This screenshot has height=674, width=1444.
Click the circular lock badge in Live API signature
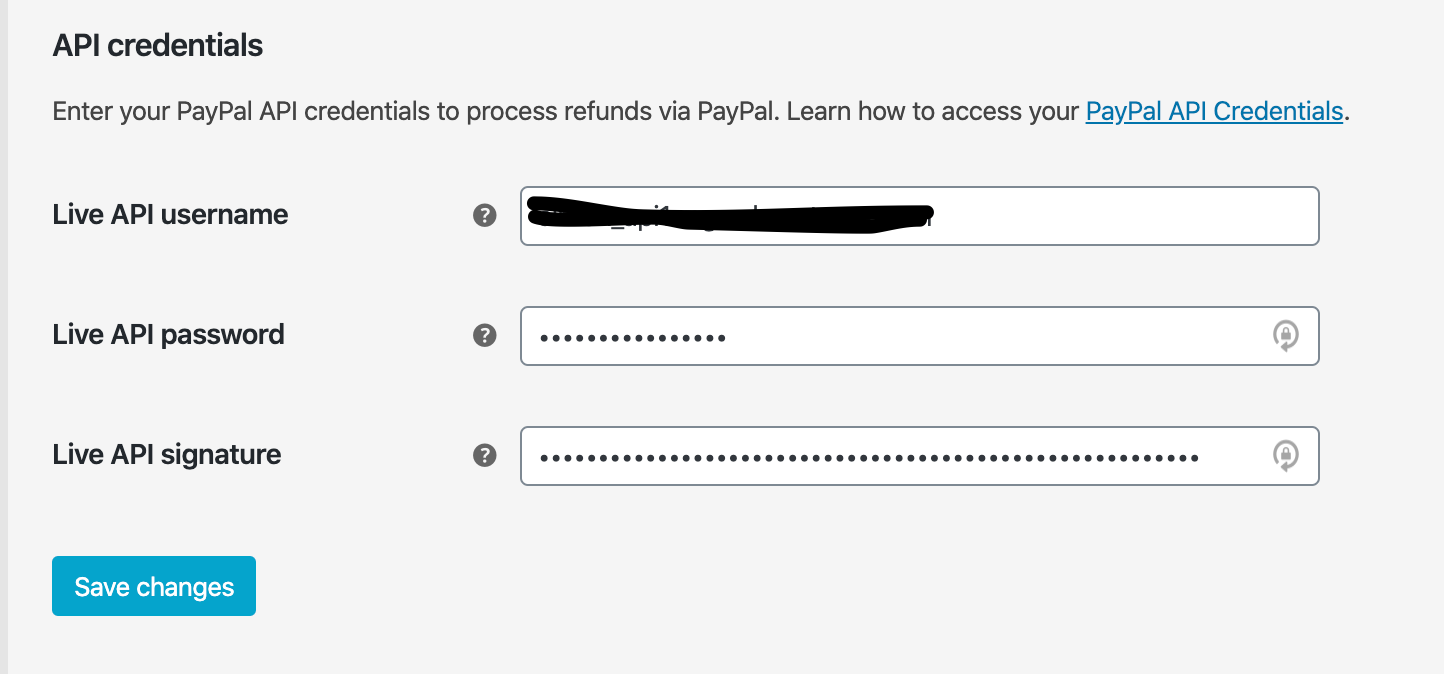[1288, 456]
